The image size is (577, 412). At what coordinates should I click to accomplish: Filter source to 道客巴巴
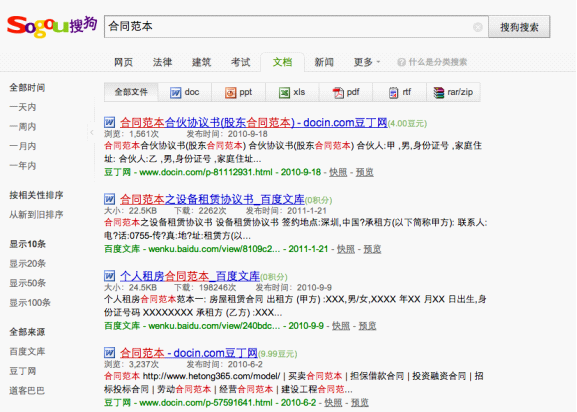click(x=27, y=390)
